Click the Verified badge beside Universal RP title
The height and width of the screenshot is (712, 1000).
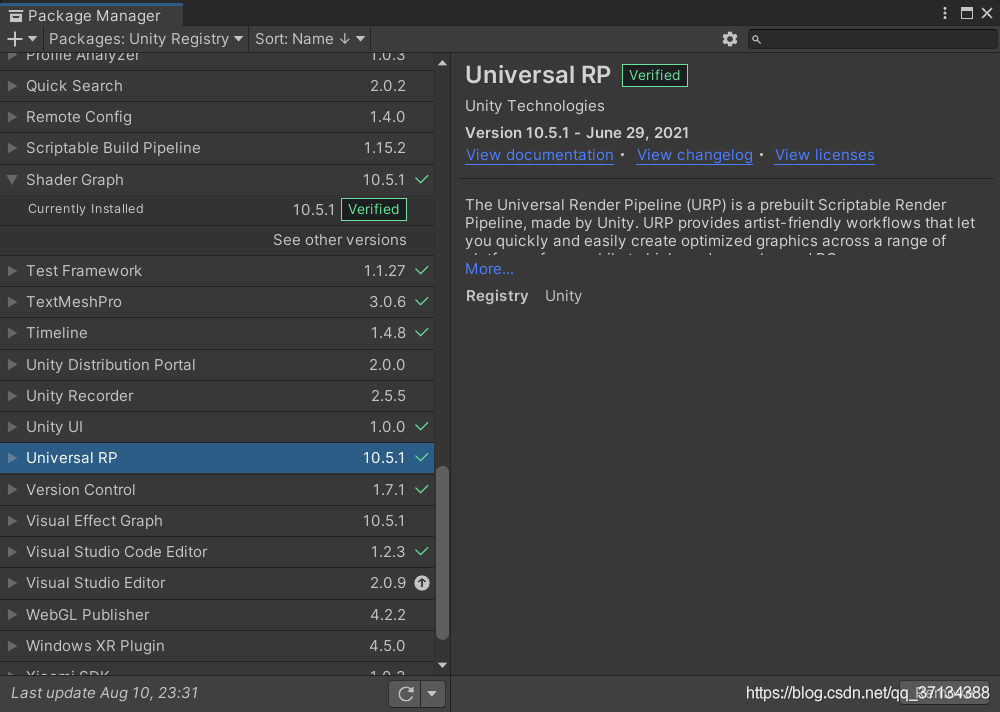coord(654,75)
